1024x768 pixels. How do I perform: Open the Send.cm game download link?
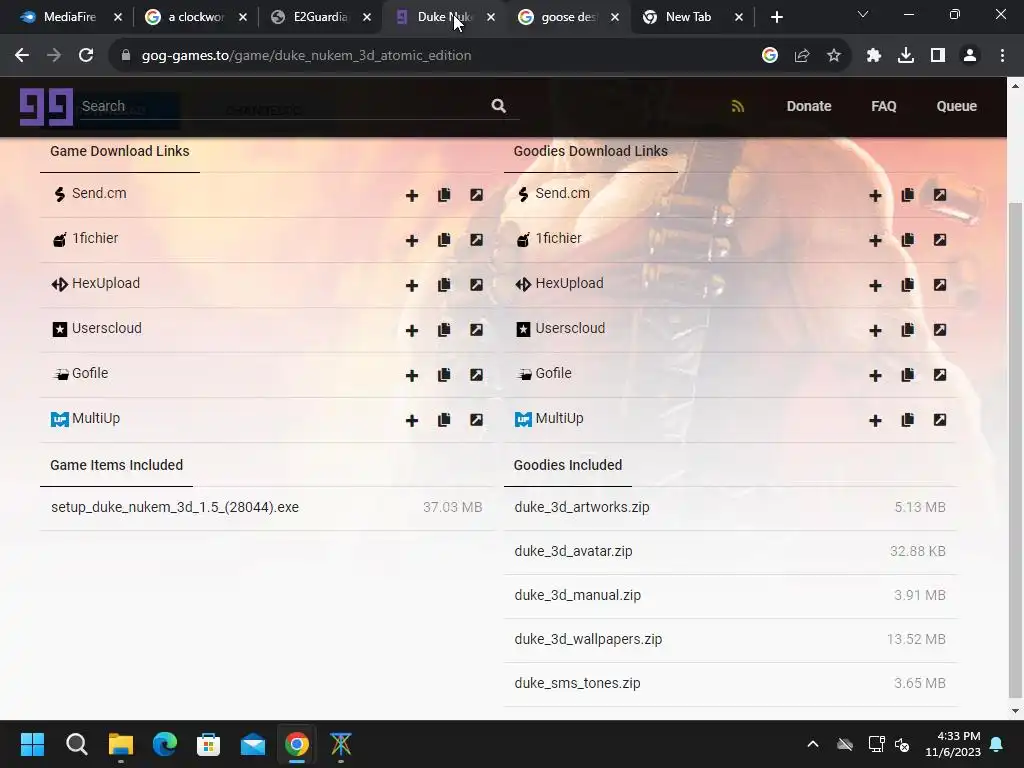99,193
